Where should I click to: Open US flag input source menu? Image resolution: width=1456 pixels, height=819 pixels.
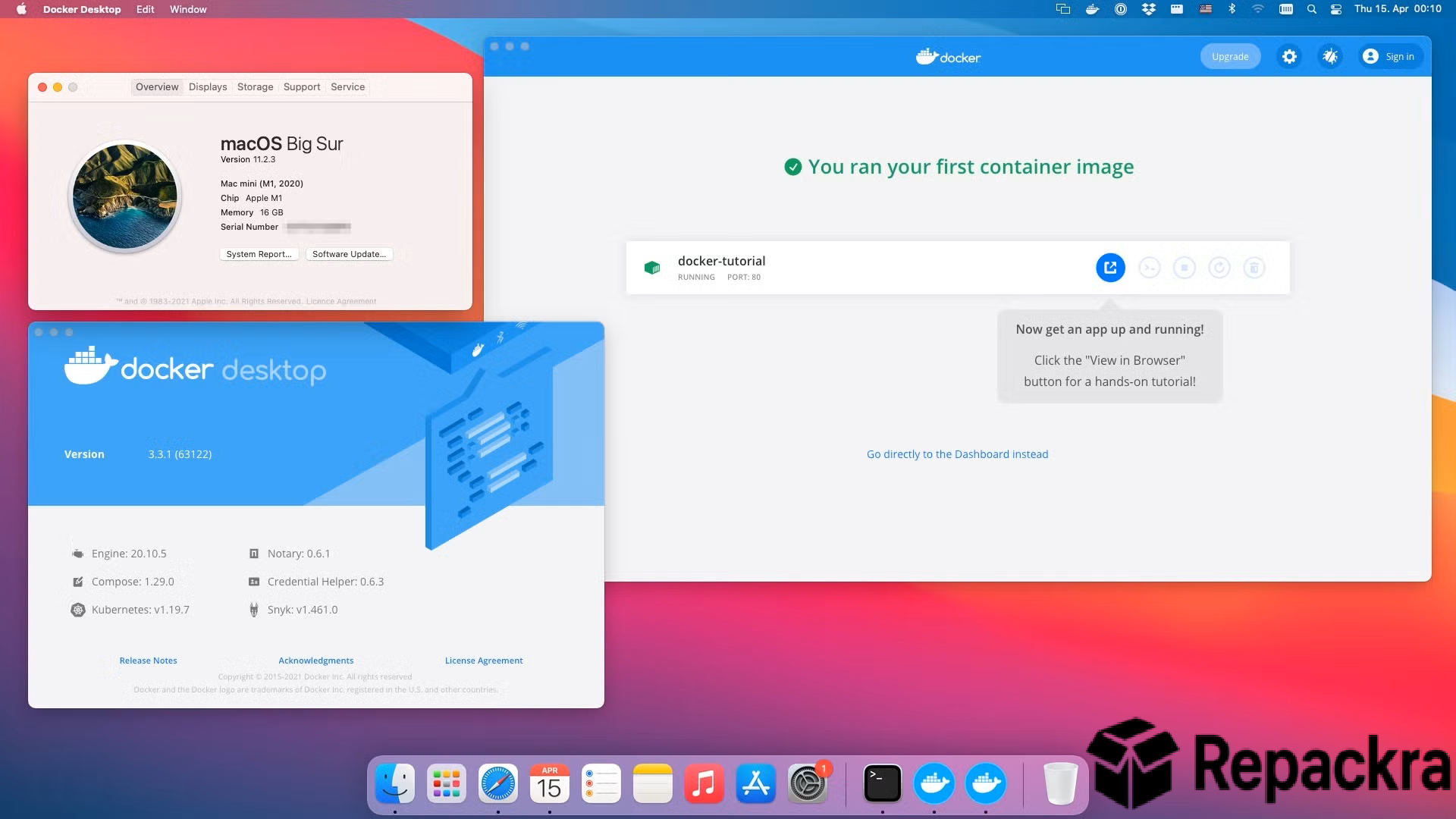pos(1205,9)
